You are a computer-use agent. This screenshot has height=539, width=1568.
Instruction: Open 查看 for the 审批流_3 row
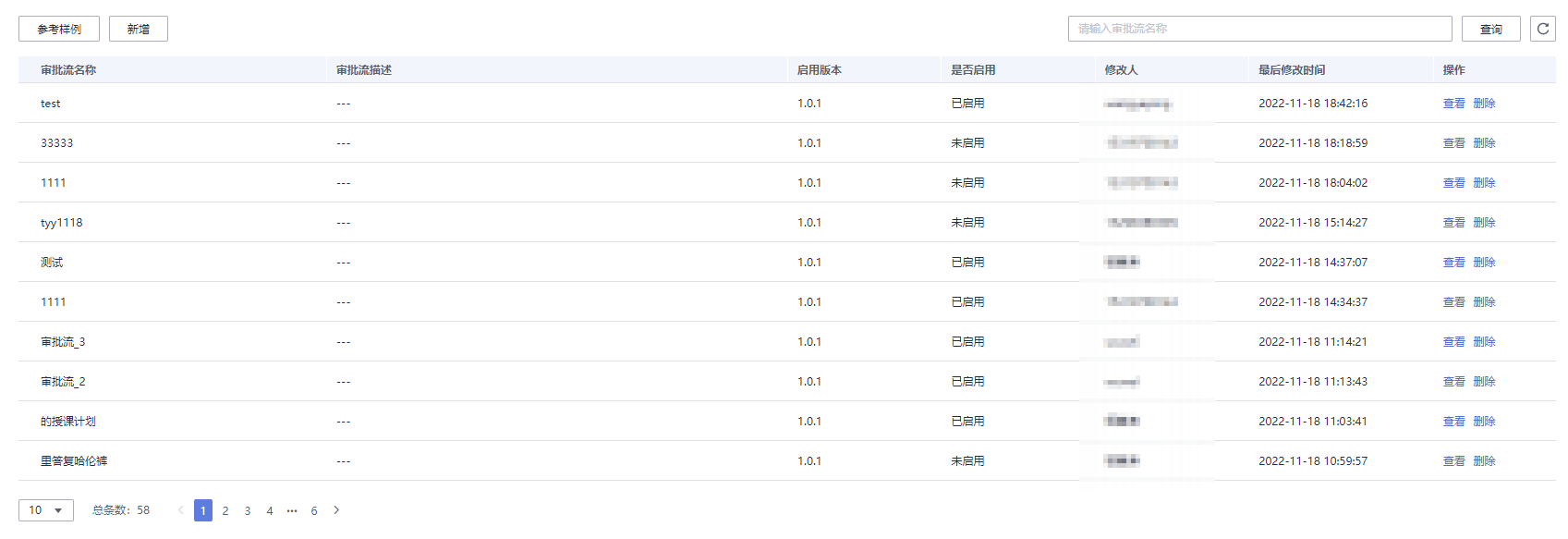coord(1454,342)
